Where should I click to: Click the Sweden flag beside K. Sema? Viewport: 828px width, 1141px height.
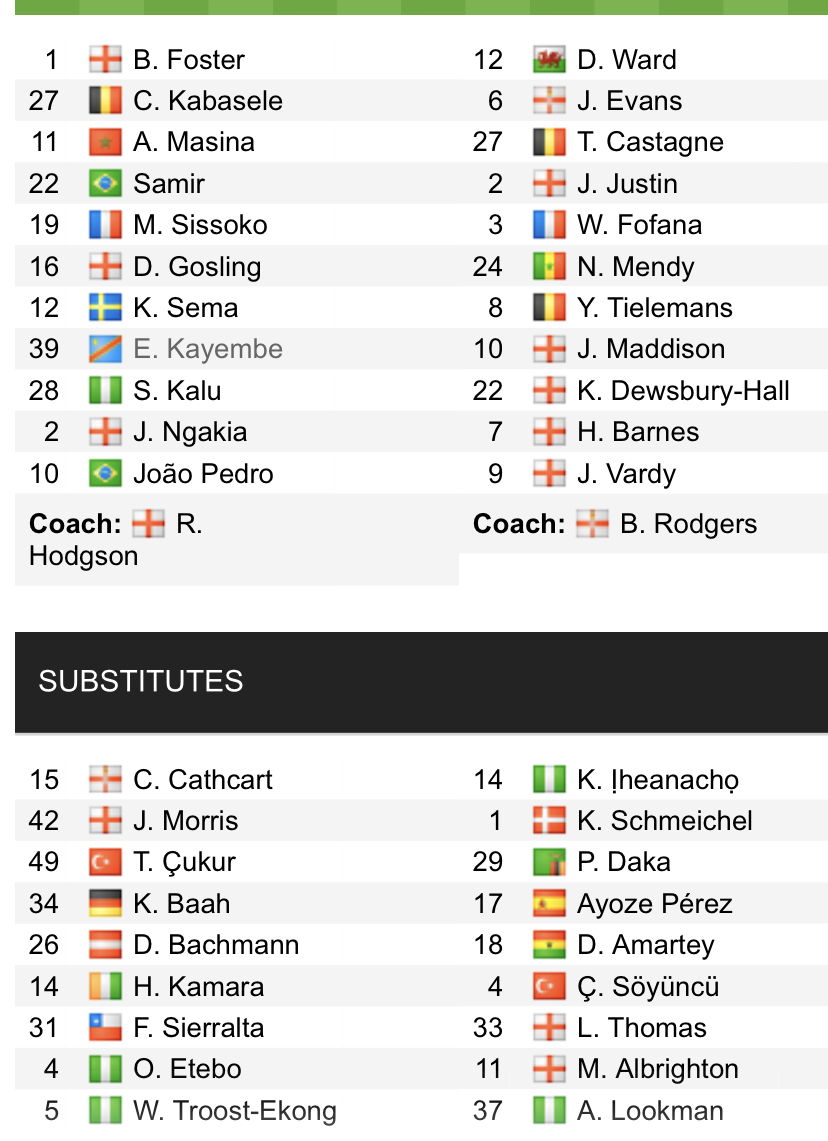tap(105, 308)
